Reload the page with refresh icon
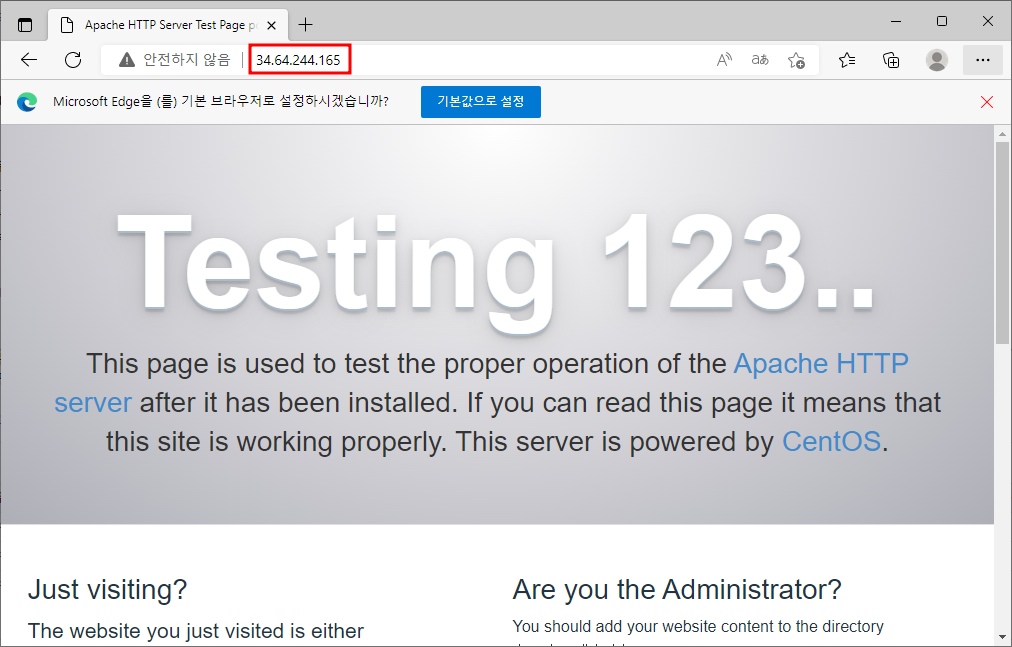Viewport: 1012px width, 647px height. (73, 60)
